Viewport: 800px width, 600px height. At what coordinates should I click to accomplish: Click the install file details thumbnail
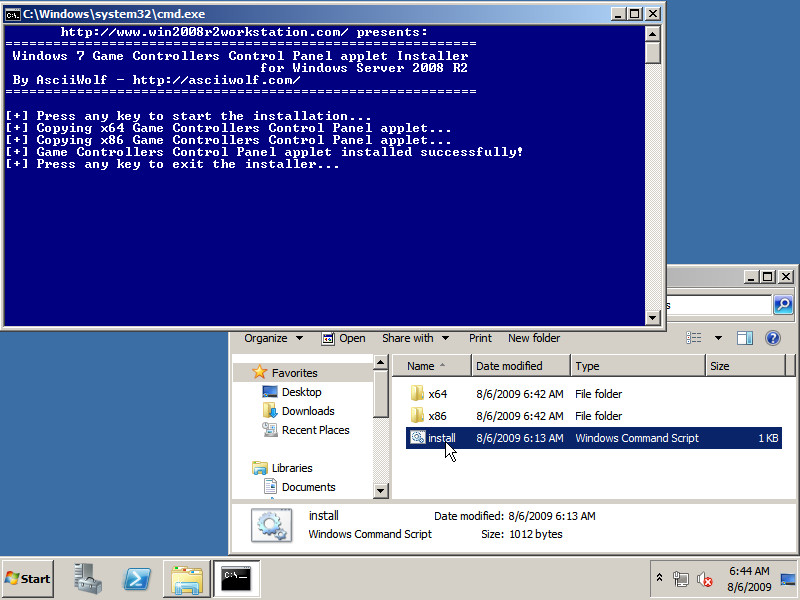(x=271, y=525)
